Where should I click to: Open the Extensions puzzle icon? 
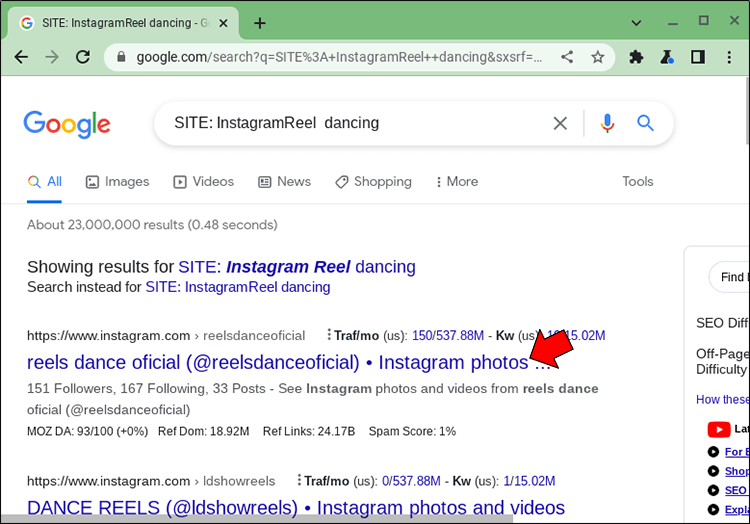[636, 57]
